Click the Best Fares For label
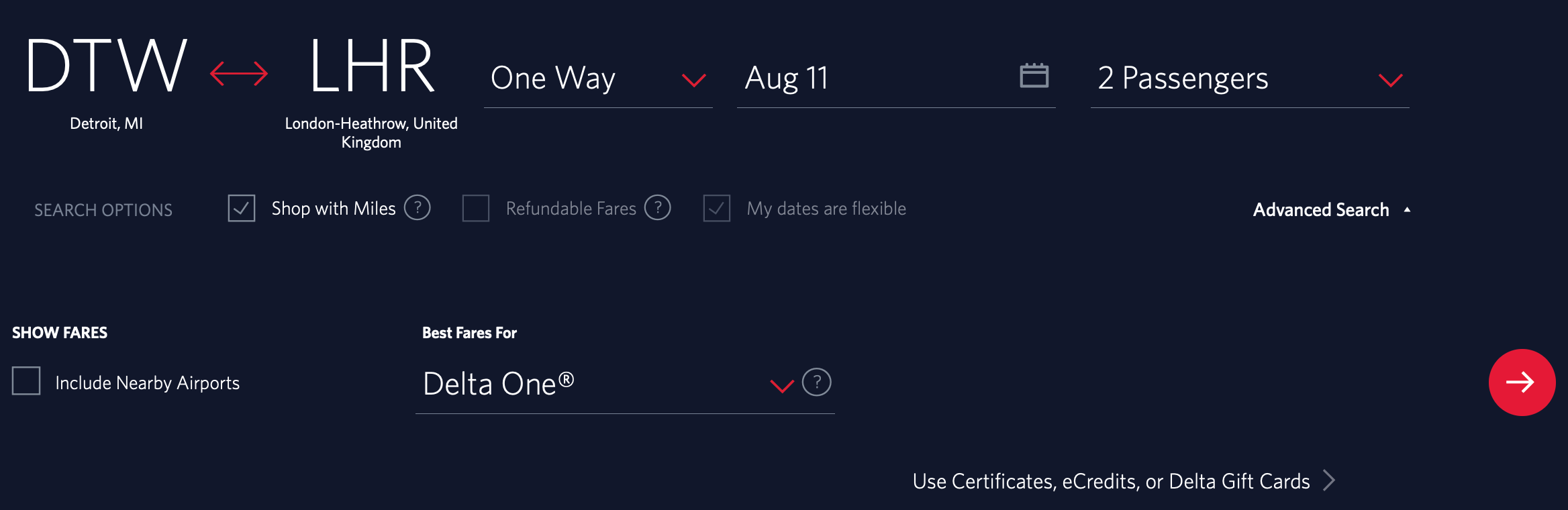Screen dimensions: 1568x510 click(469, 332)
